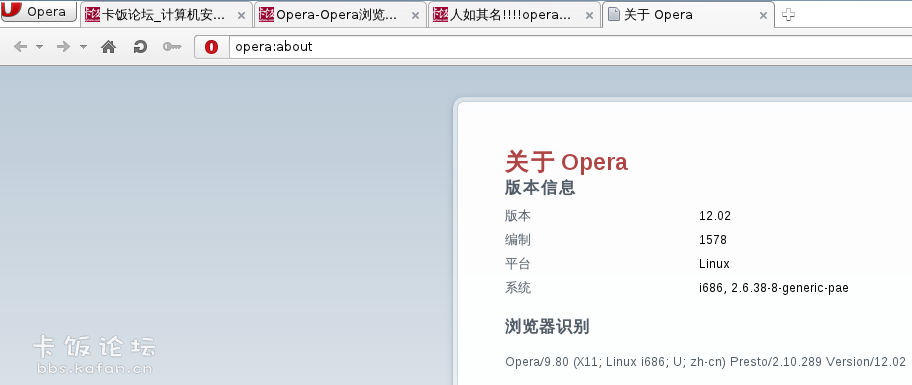Click the 系统 row label
This screenshot has height=385, width=912.
pyautogui.click(x=518, y=288)
